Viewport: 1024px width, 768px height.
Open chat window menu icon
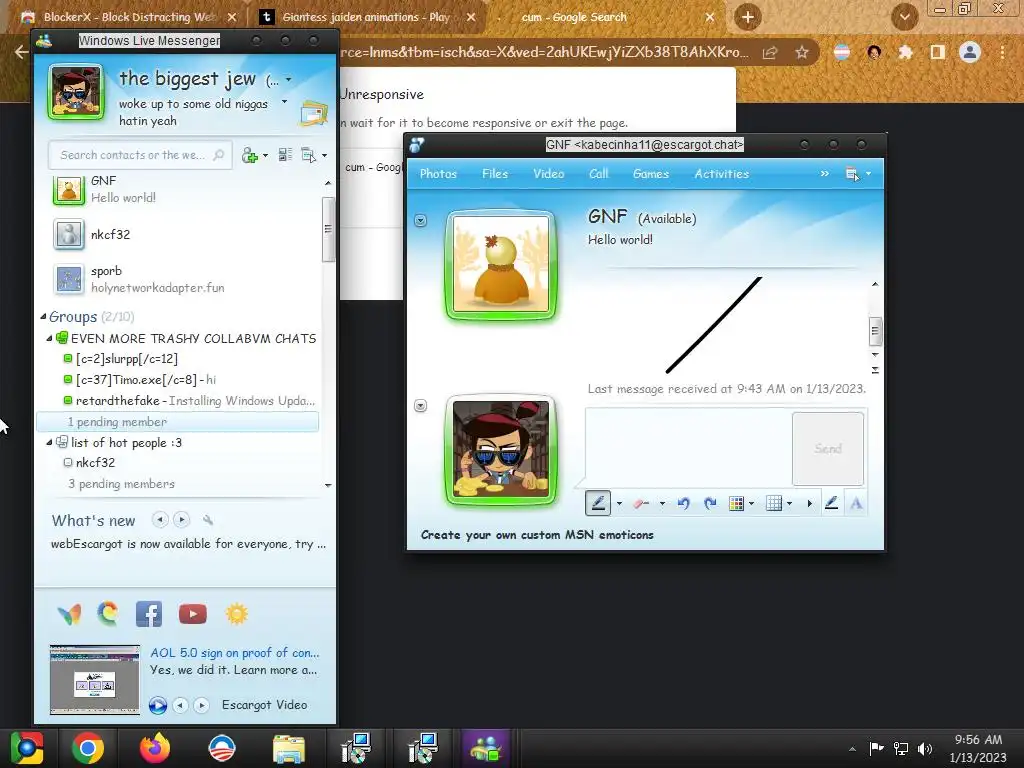coord(852,174)
